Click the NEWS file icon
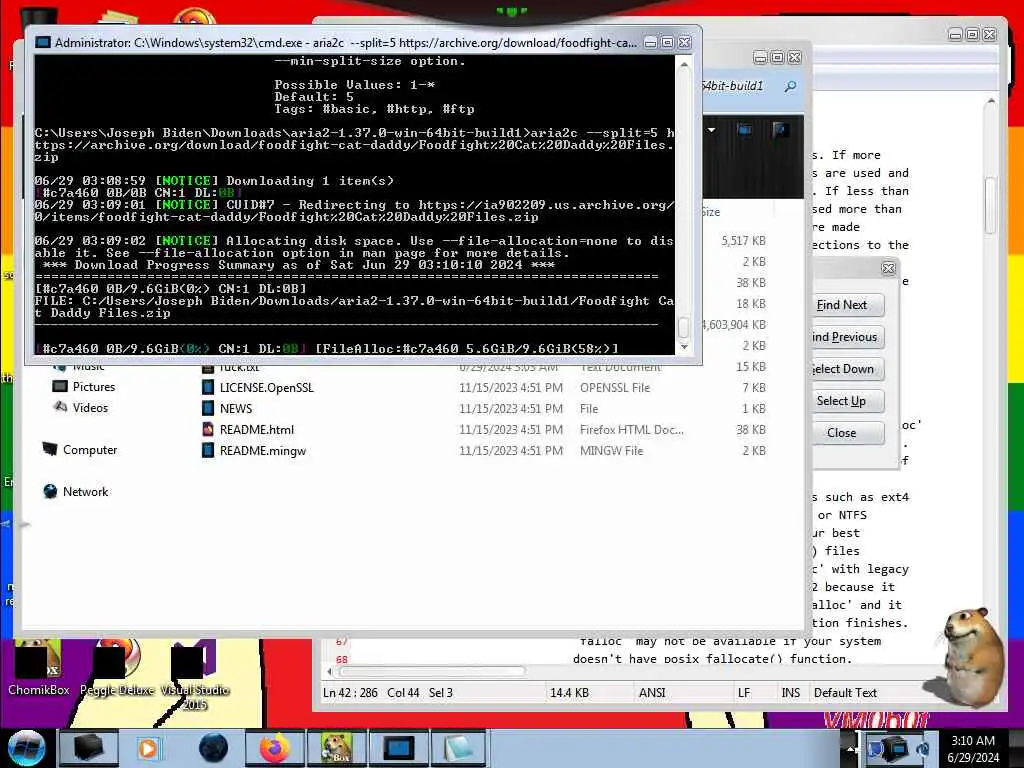This screenshot has width=1024, height=768. [208, 409]
